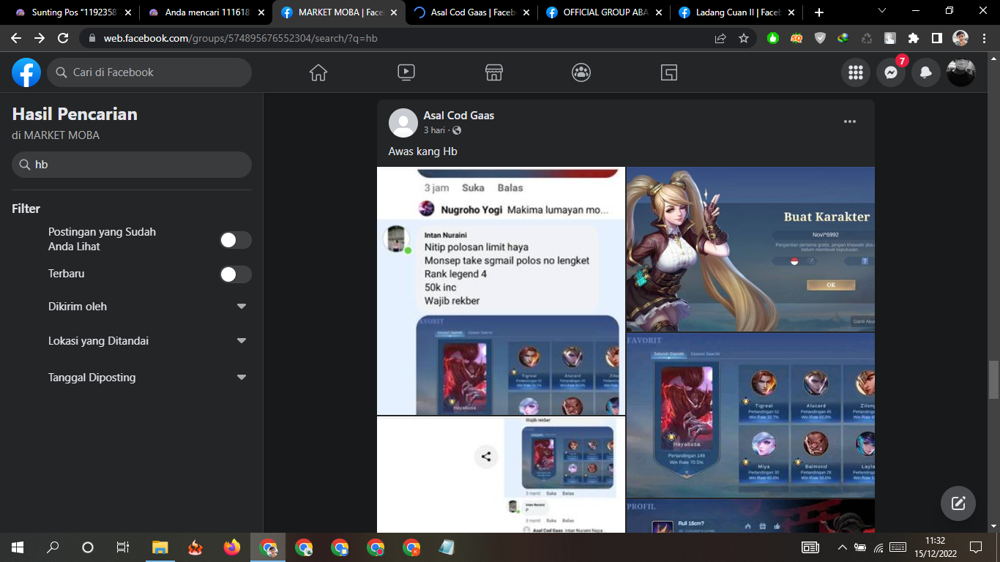The width and height of the screenshot is (1000, 562).
Task: Click the page vertical scrollbar thumb
Action: coord(994,380)
